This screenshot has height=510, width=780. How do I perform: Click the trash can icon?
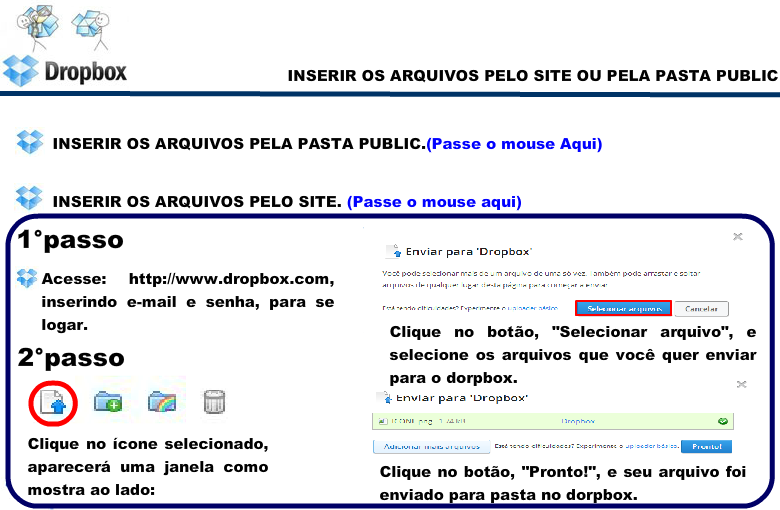pyautogui.click(x=214, y=401)
